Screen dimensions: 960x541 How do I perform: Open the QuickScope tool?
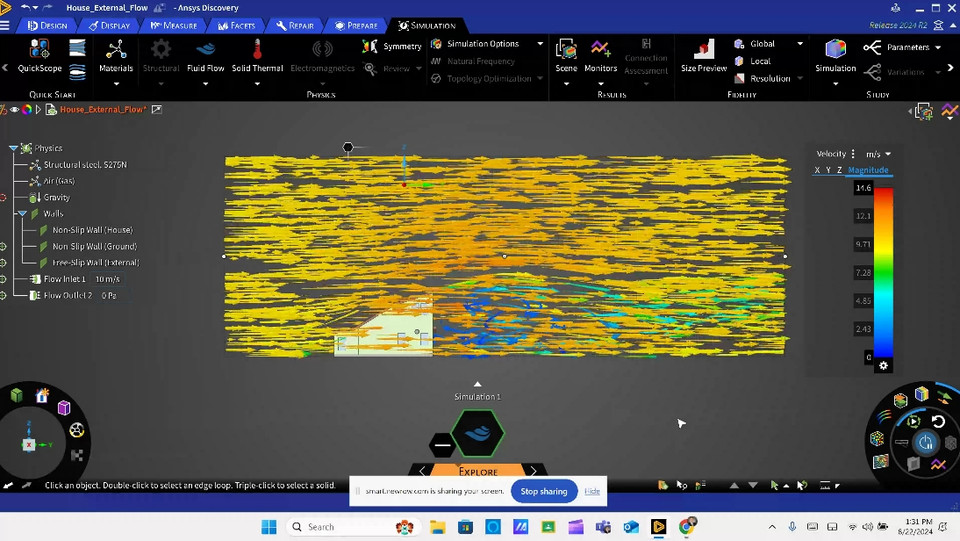[39, 55]
